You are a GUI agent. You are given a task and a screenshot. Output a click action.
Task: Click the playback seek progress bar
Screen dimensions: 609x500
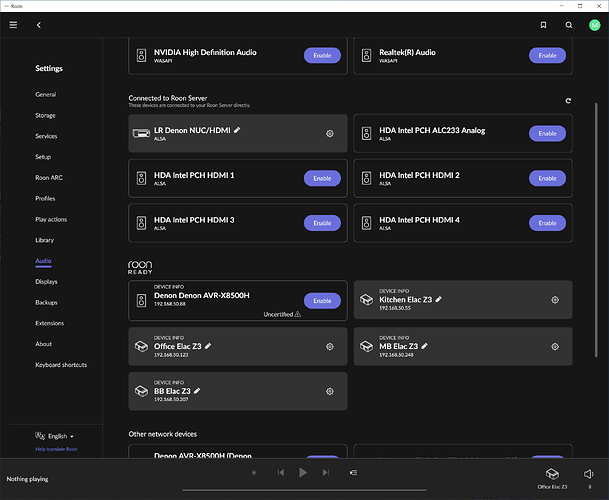pos(304,490)
